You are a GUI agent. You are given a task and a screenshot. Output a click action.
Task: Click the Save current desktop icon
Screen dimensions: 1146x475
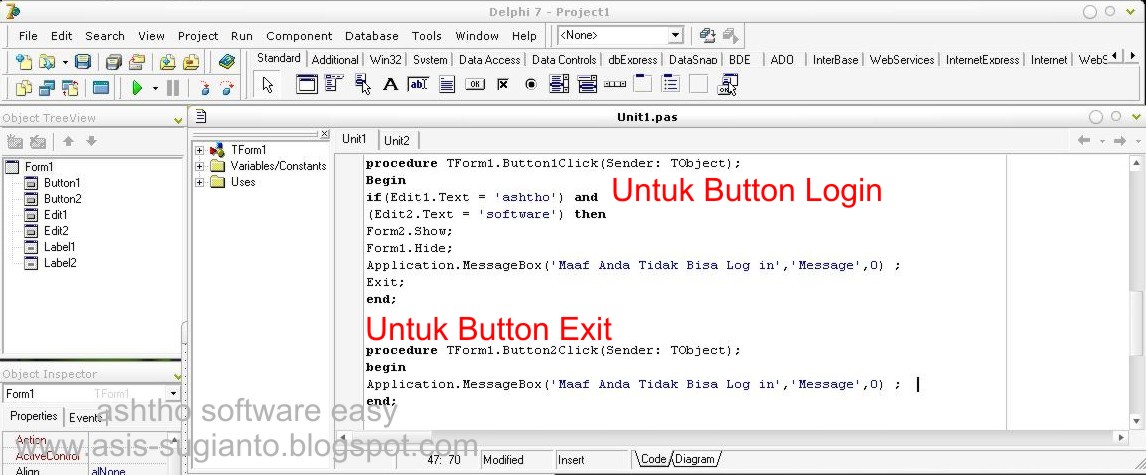tap(707, 35)
